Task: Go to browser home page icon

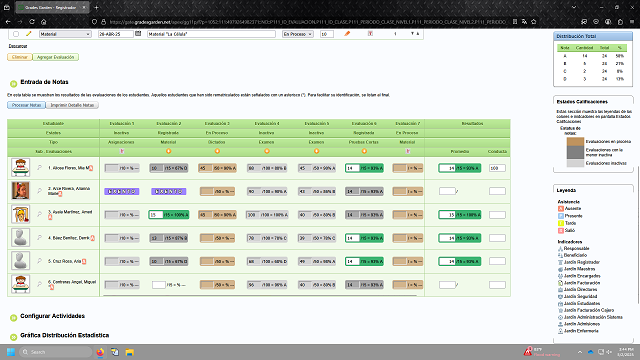Action: (x=44, y=22)
